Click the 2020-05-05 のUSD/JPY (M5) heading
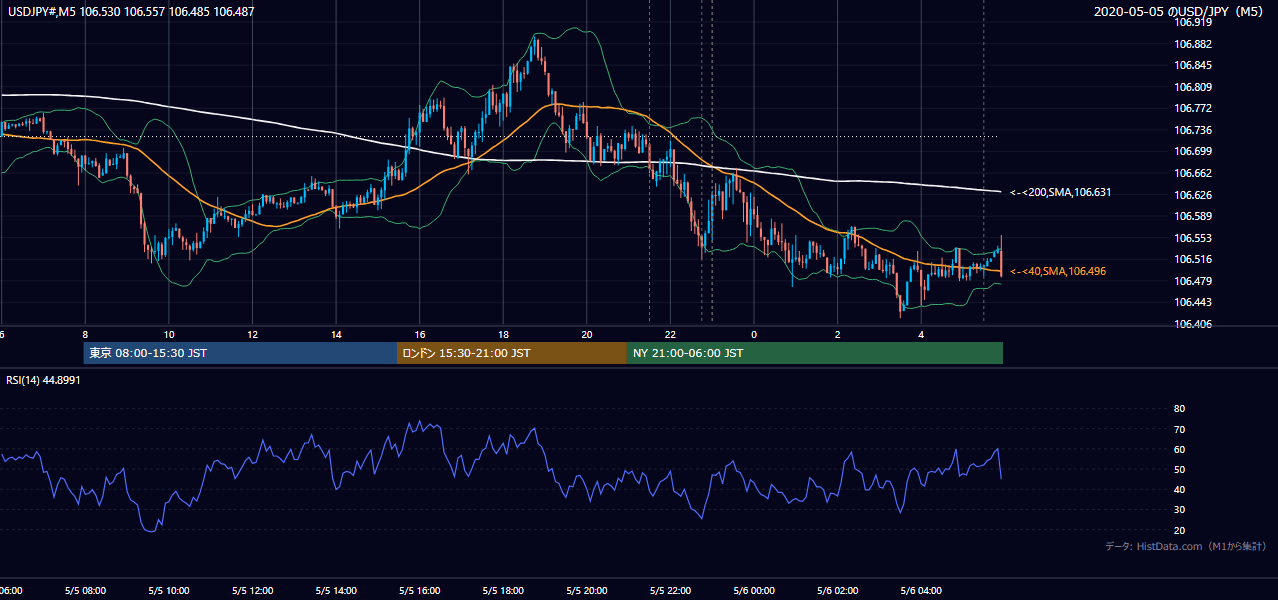The height and width of the screenshot is (600, 1278). click(1179, 11)
